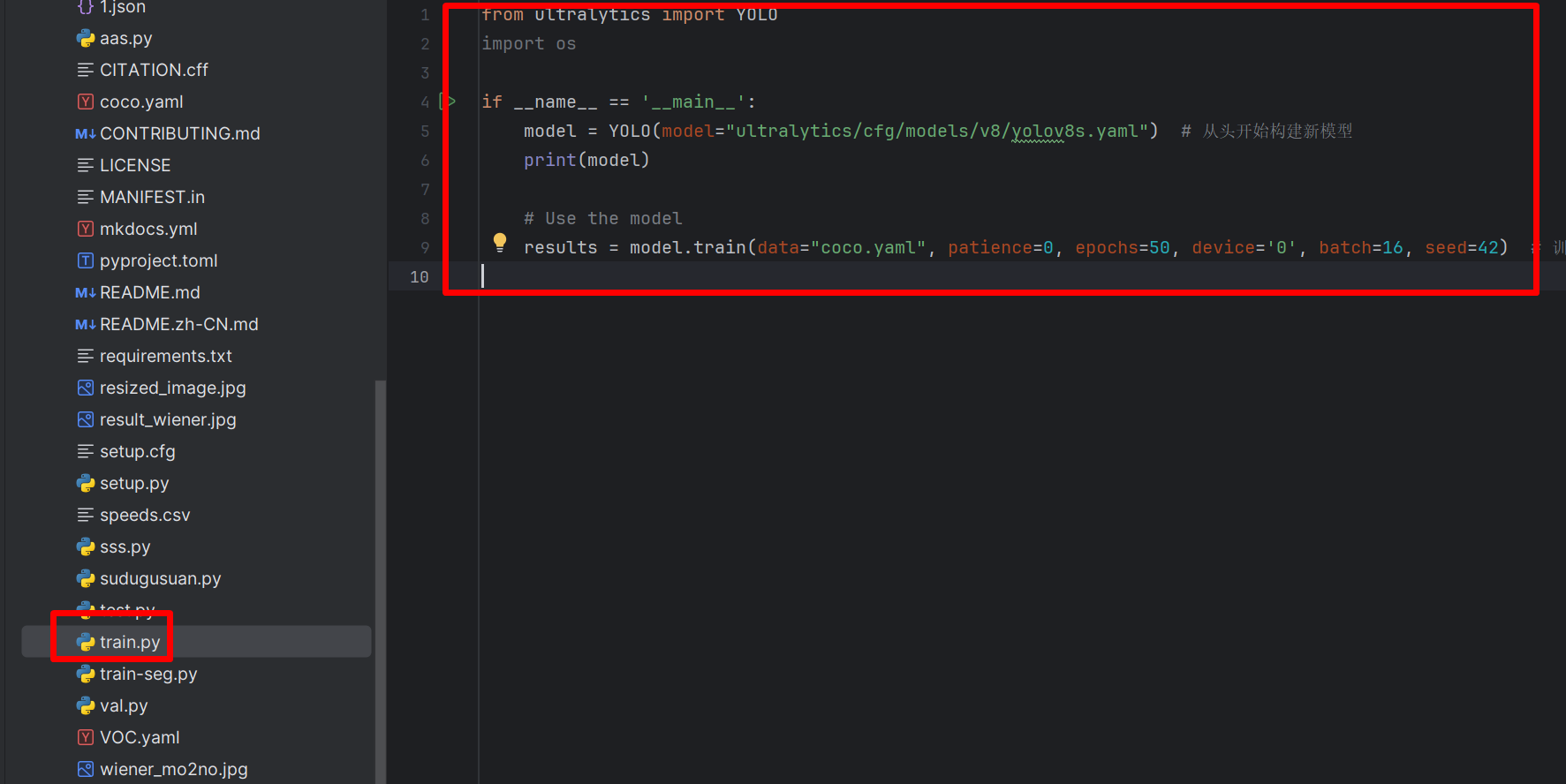
Task: Click the project tree vertical scrollbar
Action: 381,582
